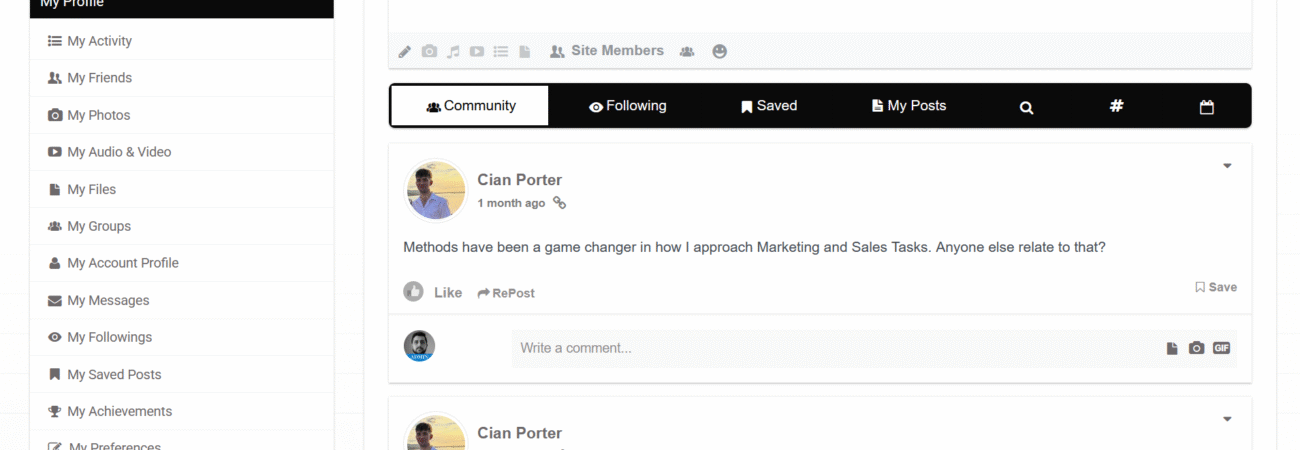The height and width of the screenshot is (450, 1300).
Task: Click the emoji smiley icon
Action: pos(719,51)
